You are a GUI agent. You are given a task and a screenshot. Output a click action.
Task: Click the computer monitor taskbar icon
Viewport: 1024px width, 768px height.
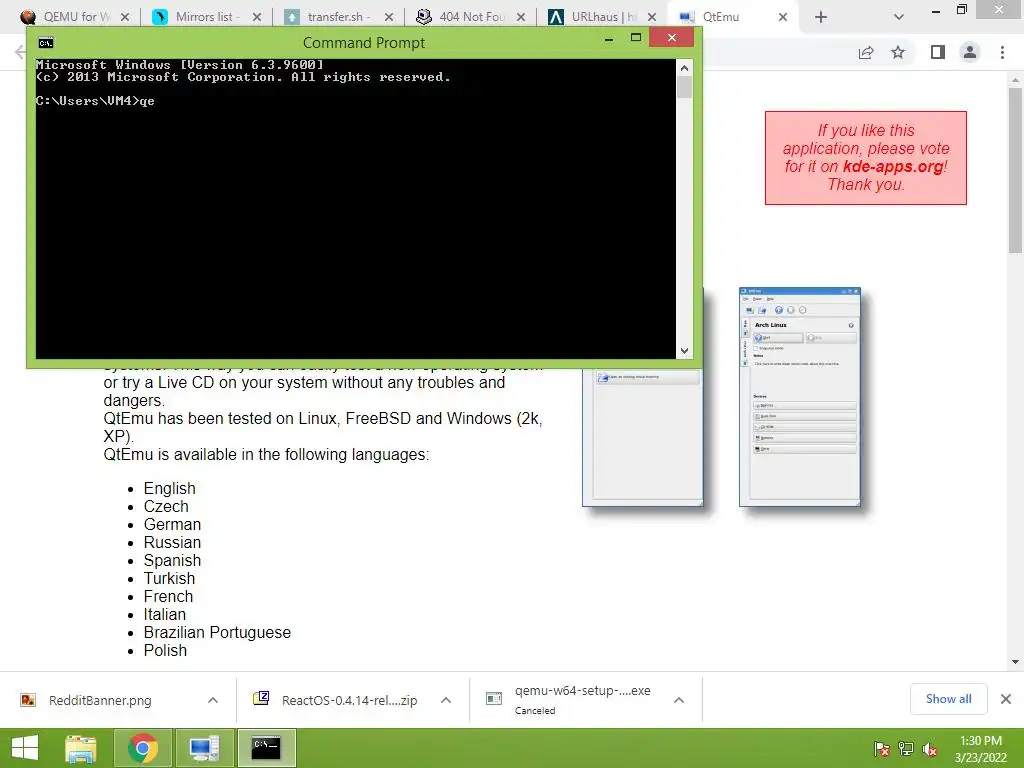(x=204, y=748)
